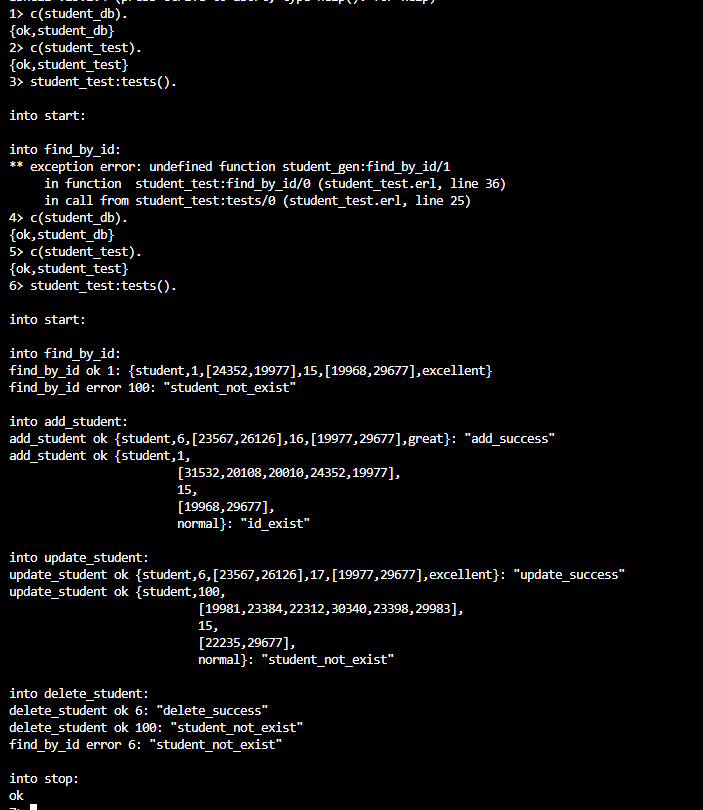This screenshot has width=703, height=810.
Task: Click the "exception error" message line
Action: pyautogui.click(x=237, y=166)
